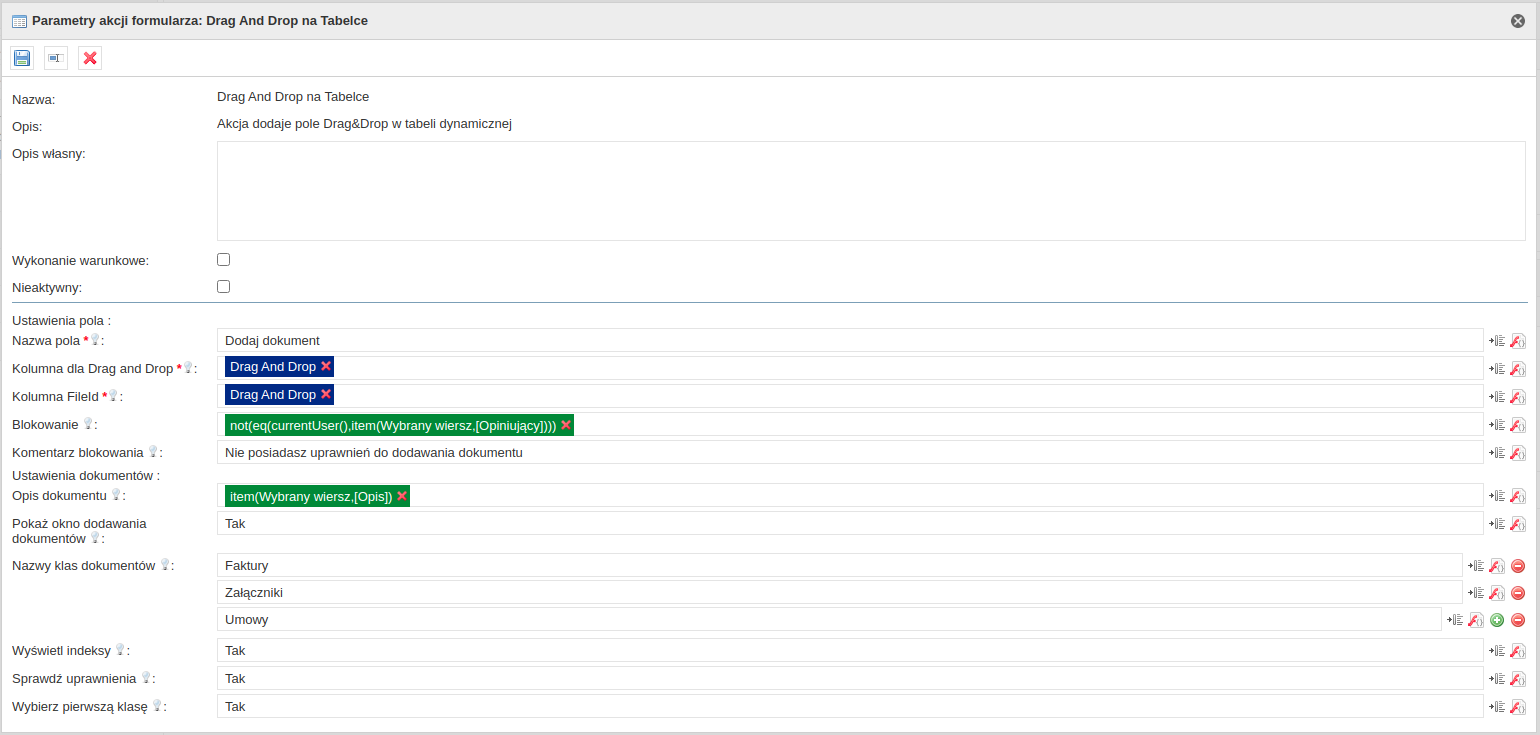Show hint lightbulb next to Nazwy klas dokumentów
This screenshot has height=735, width=1540.
click(x=165, y=564)
